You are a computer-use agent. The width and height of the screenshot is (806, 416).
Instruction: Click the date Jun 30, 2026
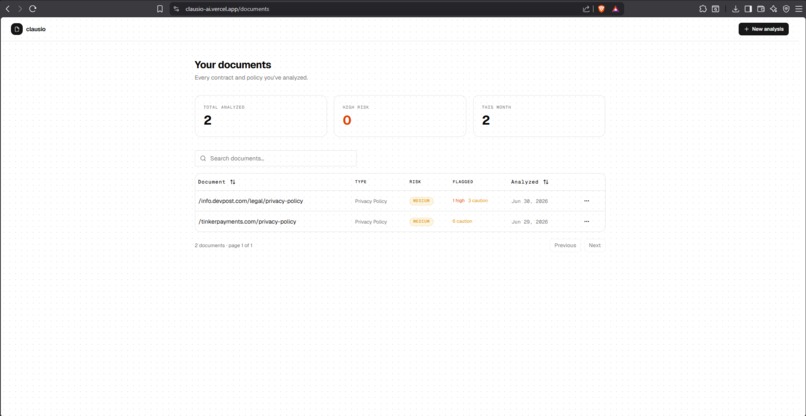530,201
